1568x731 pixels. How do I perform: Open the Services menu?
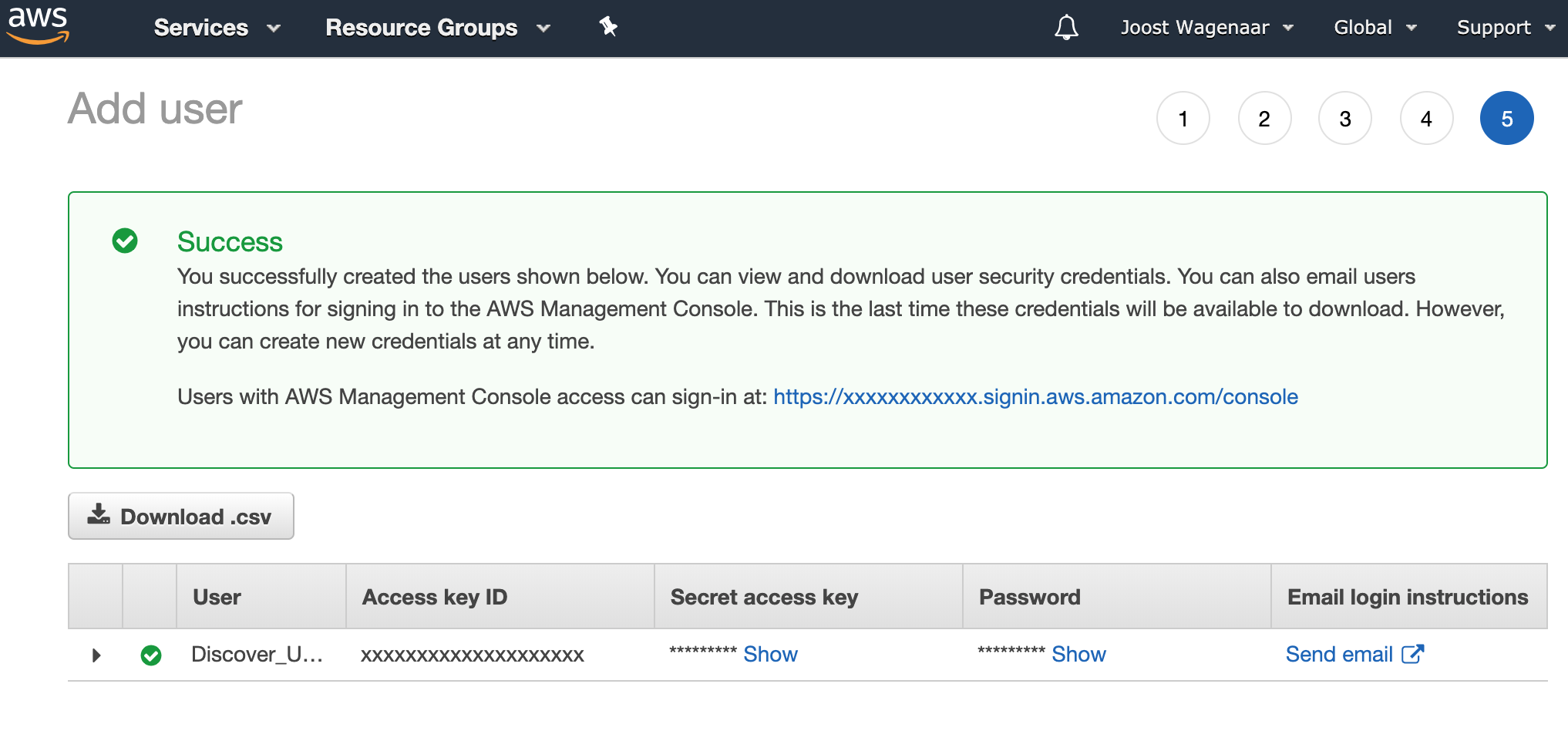pos(217,28)
